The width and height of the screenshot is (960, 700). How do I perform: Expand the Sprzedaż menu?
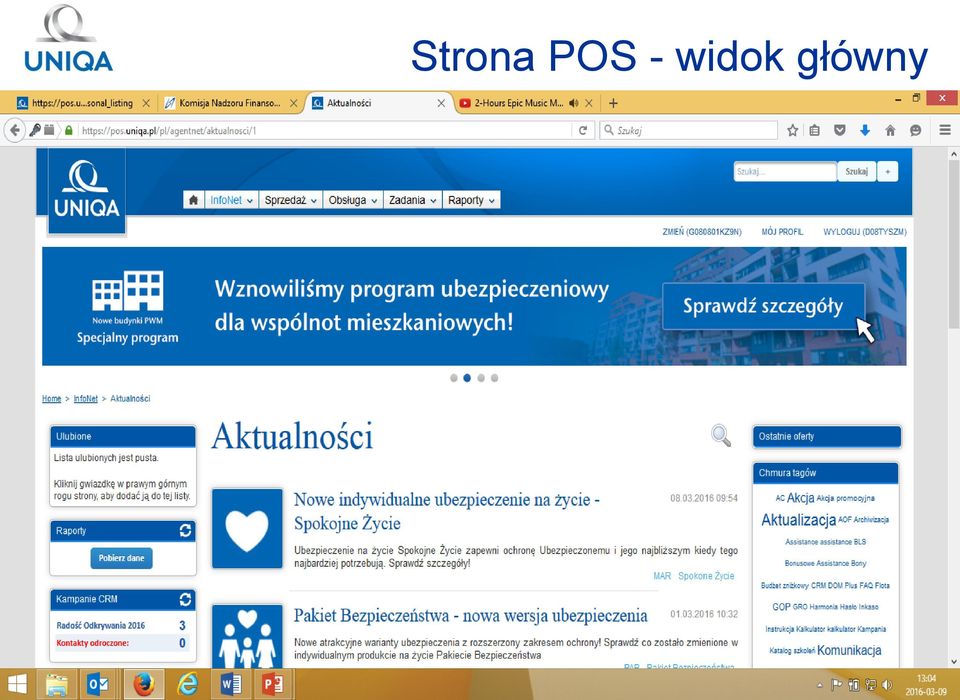pos(291,200)
